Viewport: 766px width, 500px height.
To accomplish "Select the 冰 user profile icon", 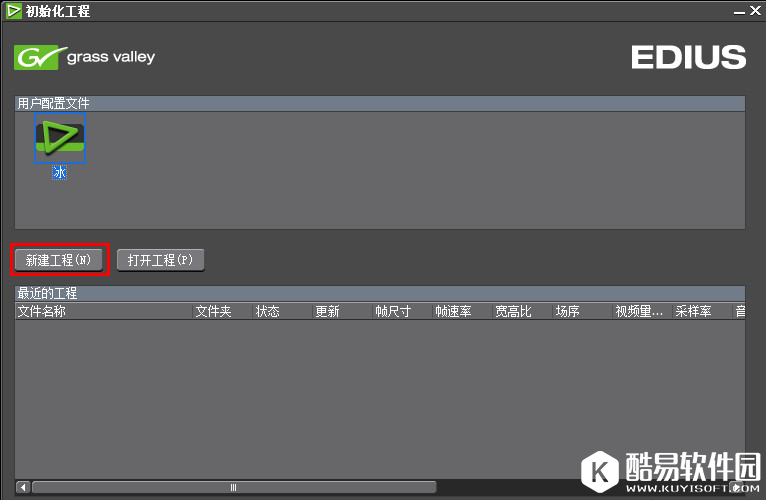I will point(60,138).
